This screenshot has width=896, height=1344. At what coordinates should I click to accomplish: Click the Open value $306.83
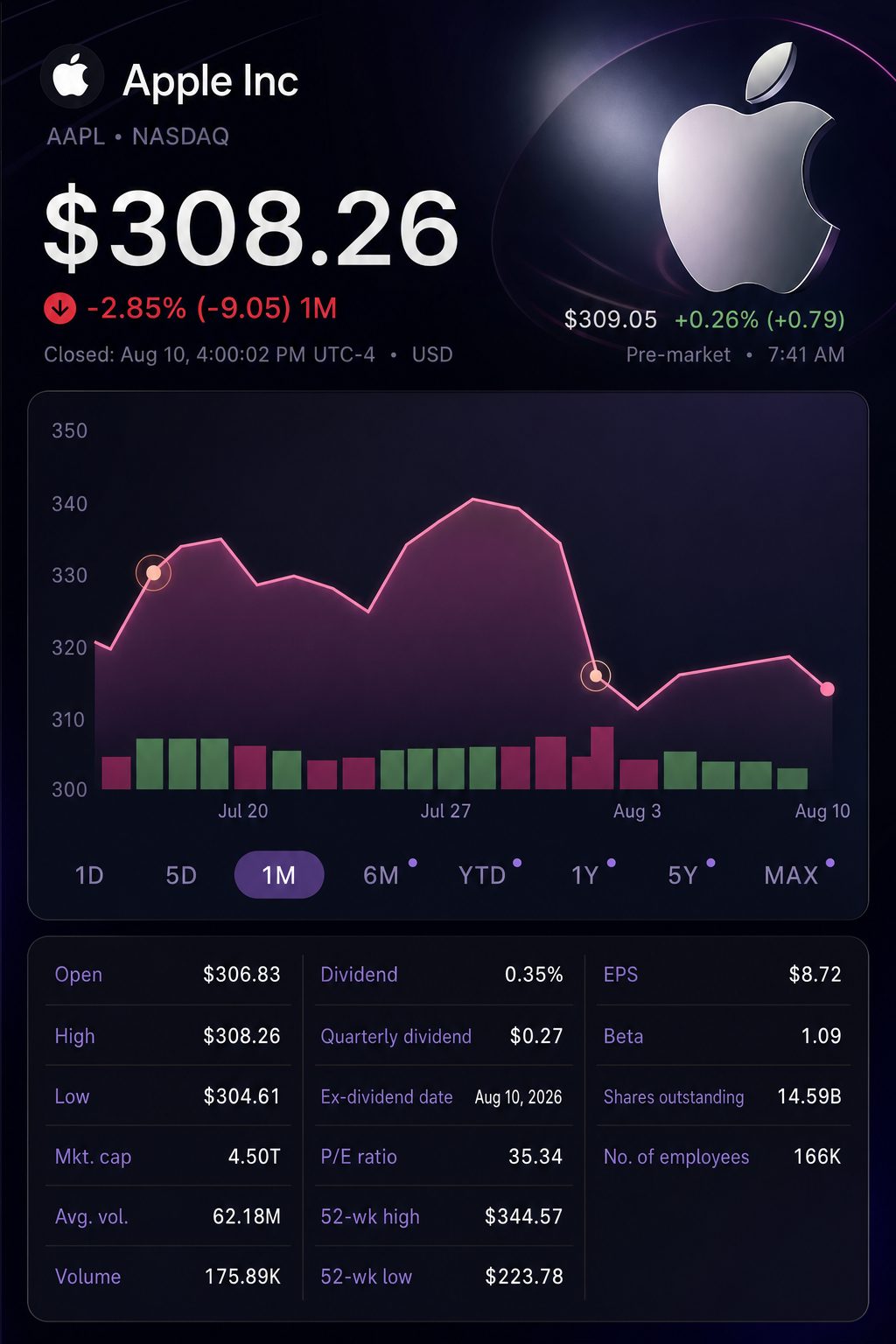point(241,974)
